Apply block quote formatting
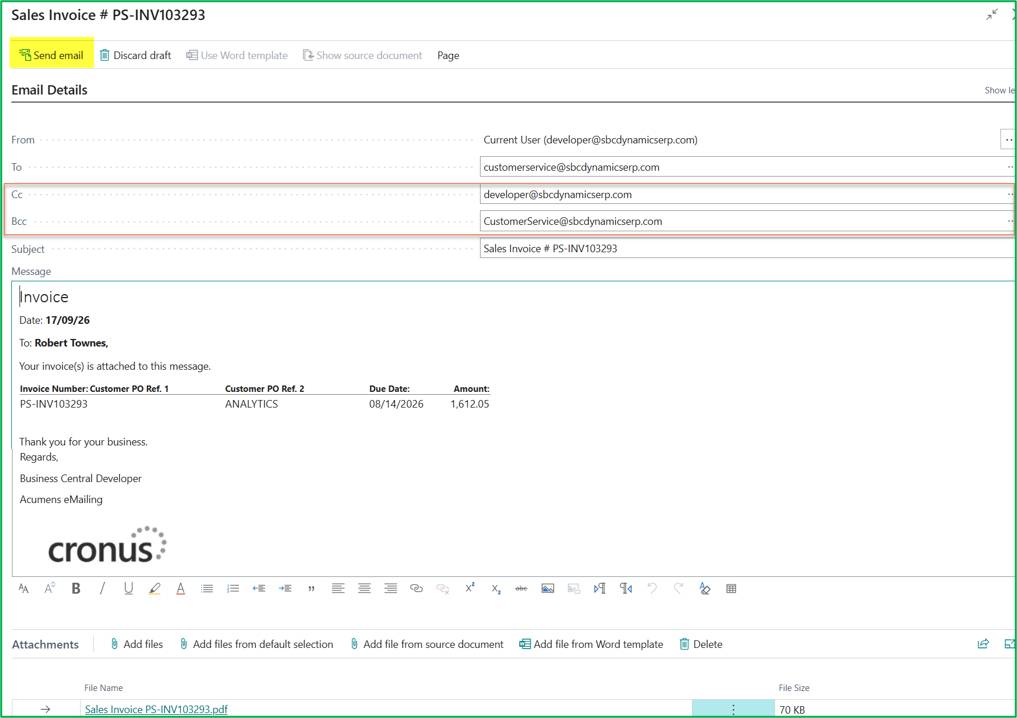1017x718 pixels. pyautogui.click(x=311, y=589)
